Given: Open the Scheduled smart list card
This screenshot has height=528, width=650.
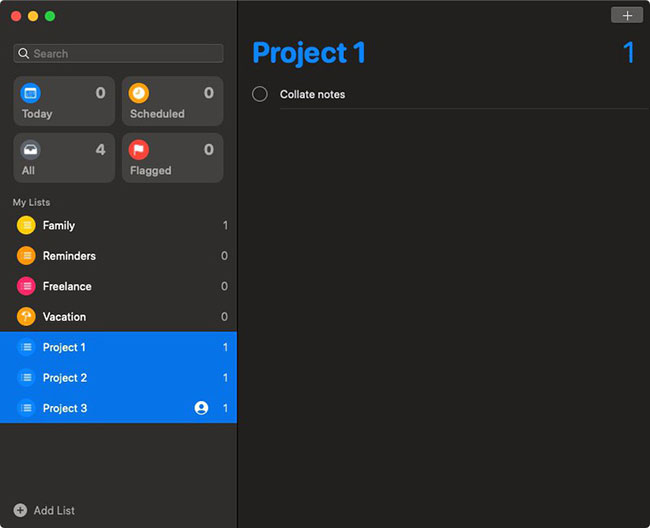Looking at the screenshot, I should click(172, 101).
